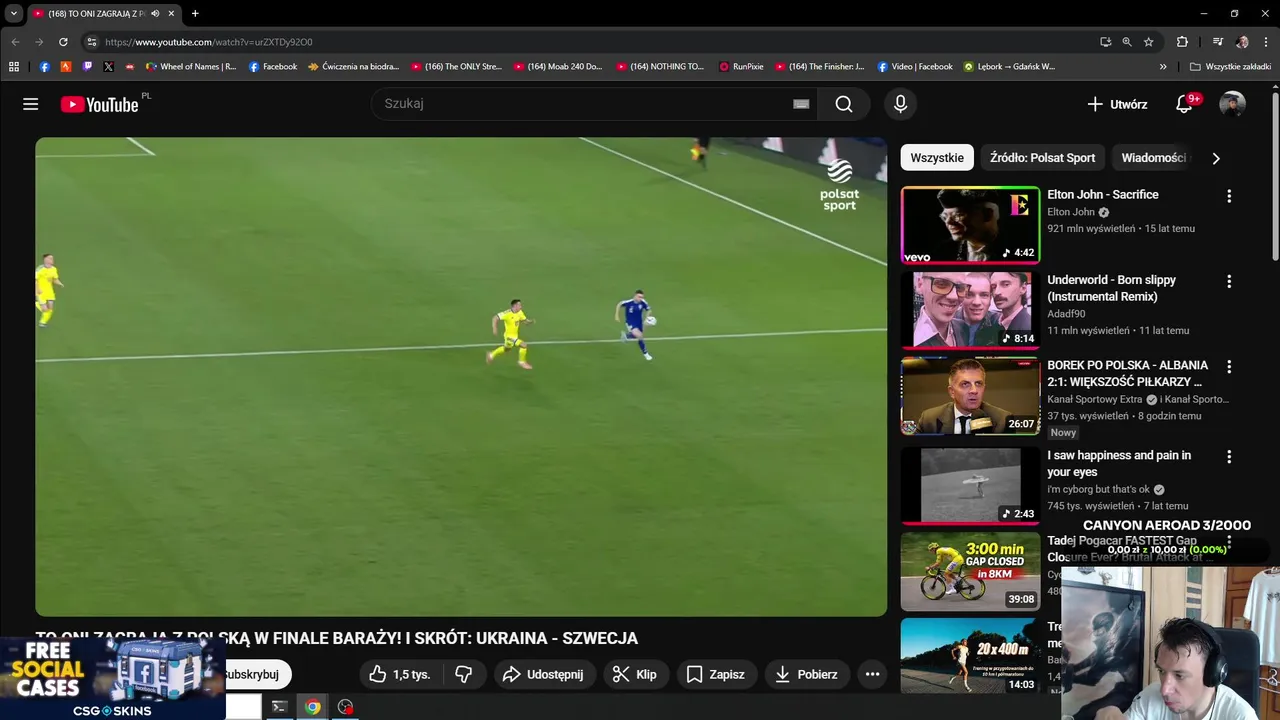The width and height of the screenshot is (1280, 720).
Task: Open the install app icon in address bar
Action: [1105, 42]
